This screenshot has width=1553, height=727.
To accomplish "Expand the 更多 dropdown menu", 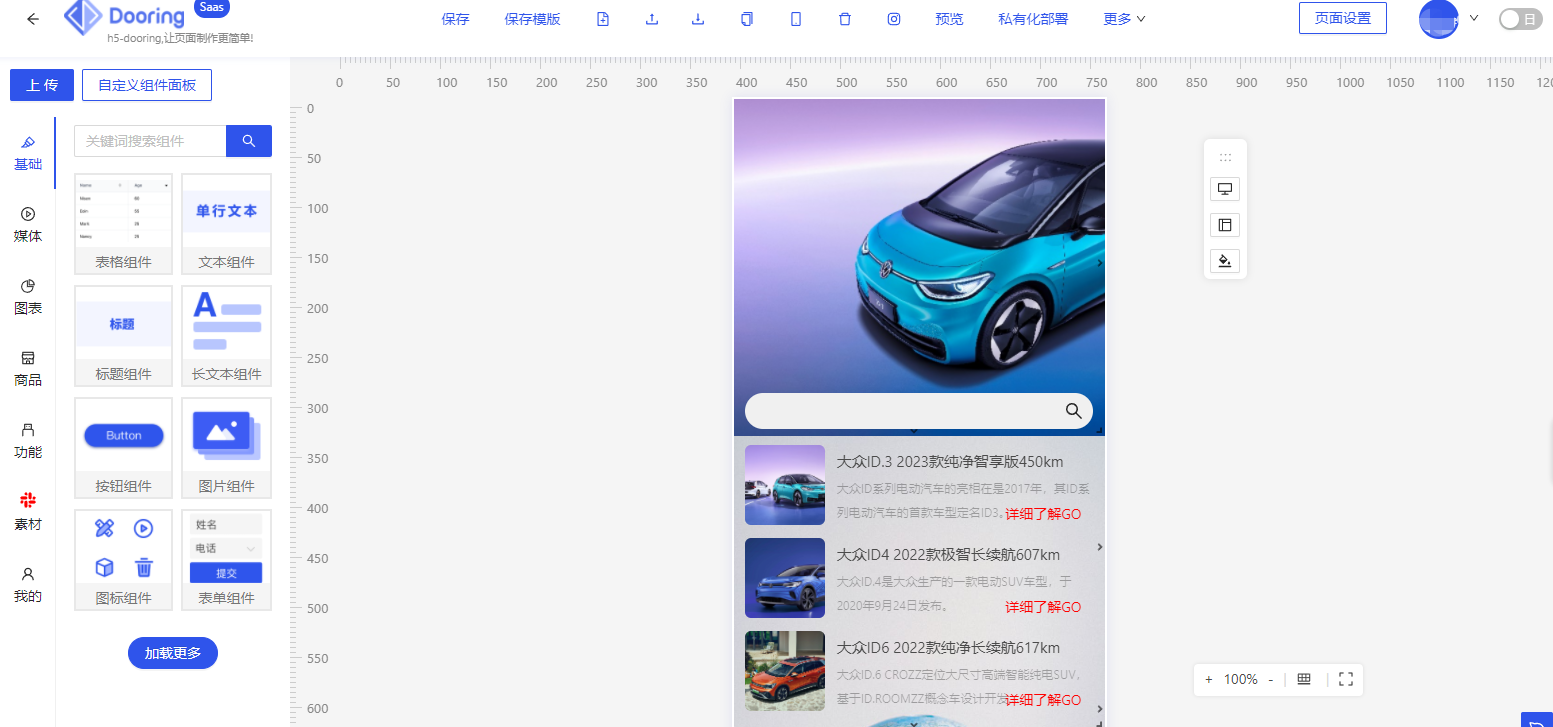I will tap(1124, 19).
